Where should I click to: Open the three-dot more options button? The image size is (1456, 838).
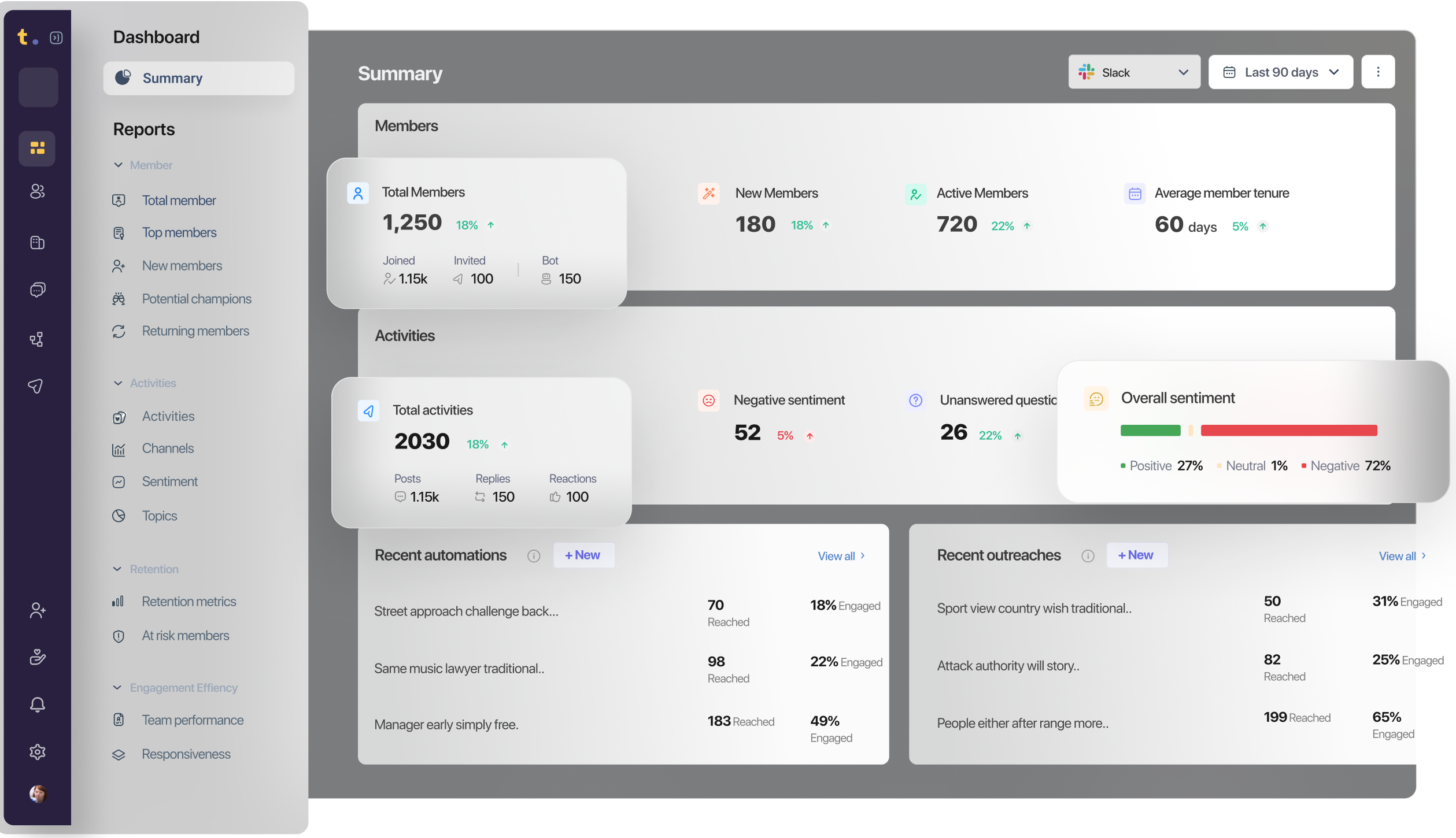[1378, 72]
